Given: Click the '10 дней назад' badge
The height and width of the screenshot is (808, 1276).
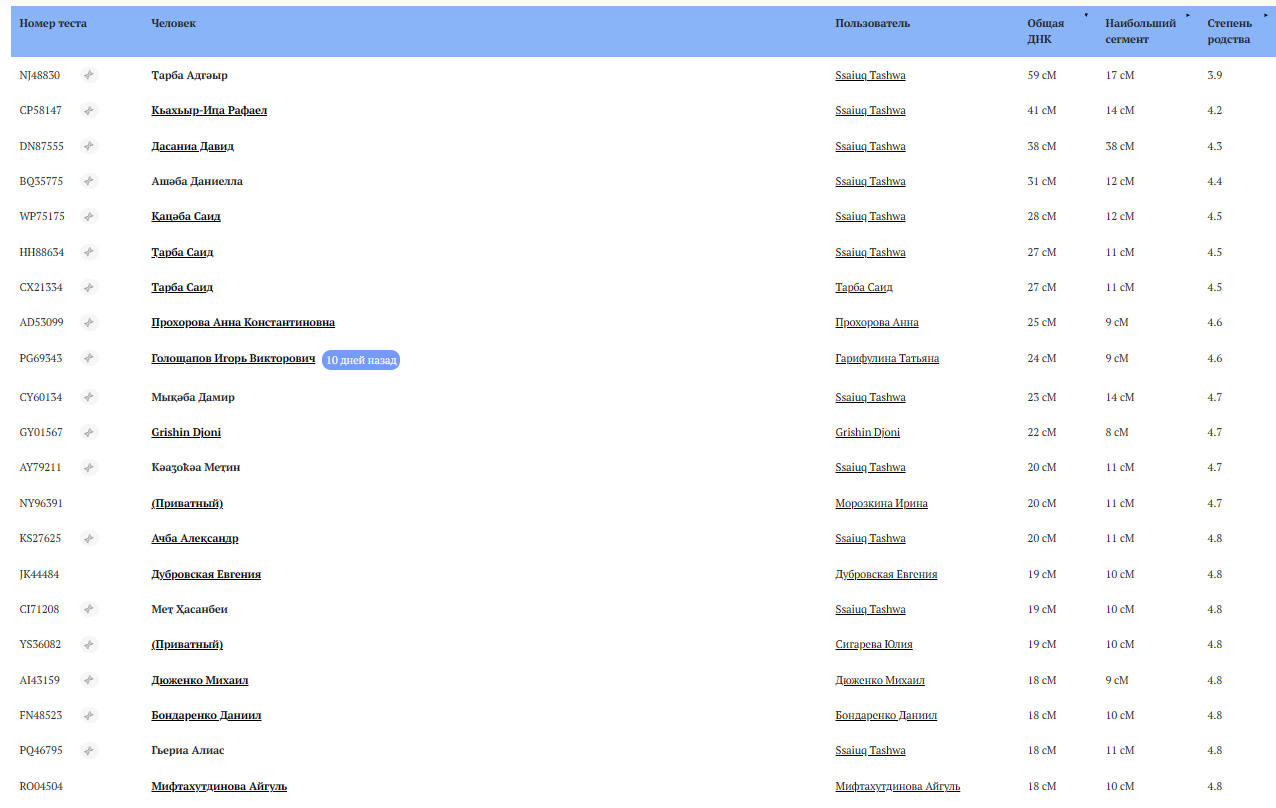Looking at the screenshot, I should (361, 360).
